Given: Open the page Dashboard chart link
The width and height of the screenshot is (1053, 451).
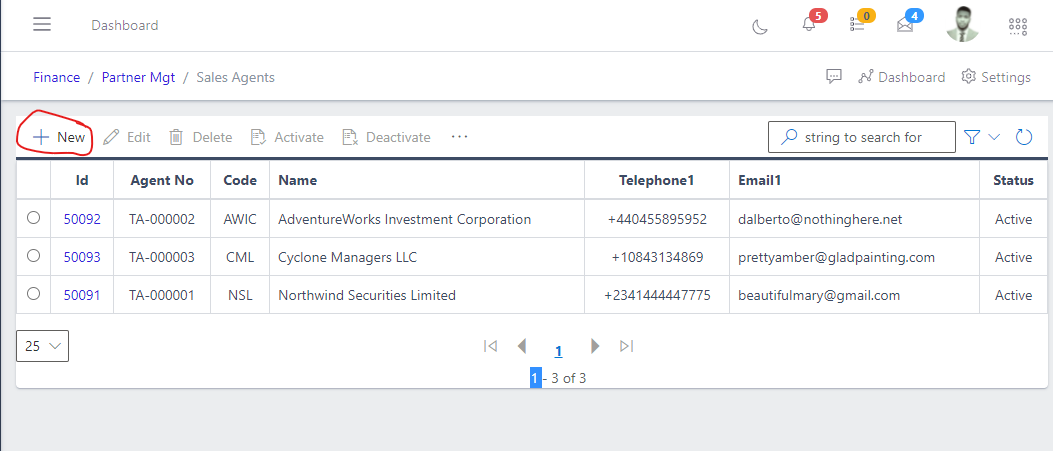Looking at the screenshot, I should (901, 77).
